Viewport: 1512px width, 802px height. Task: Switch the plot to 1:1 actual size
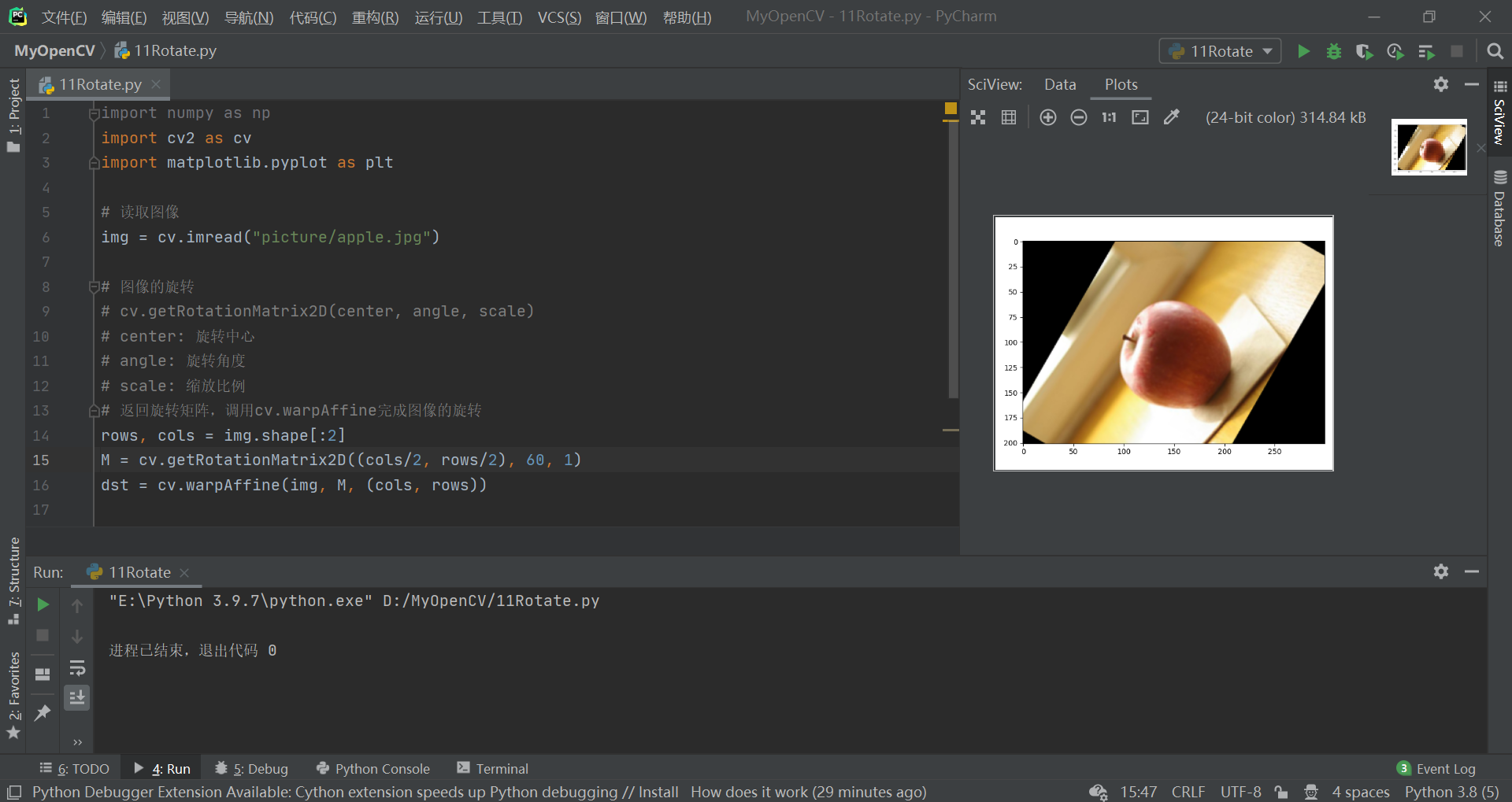click(1108, 117)
